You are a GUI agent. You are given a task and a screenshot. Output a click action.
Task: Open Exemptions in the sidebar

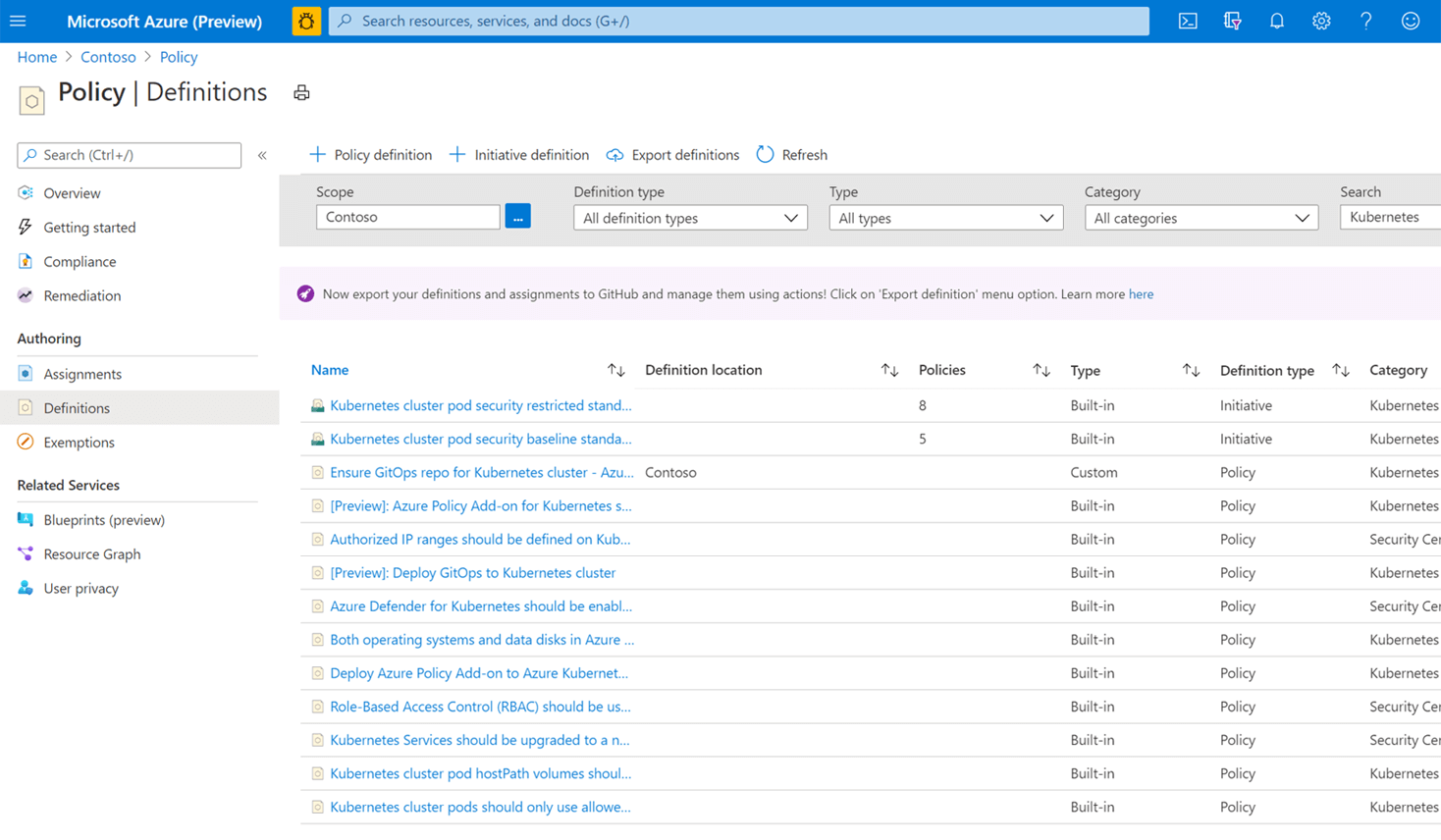point(79,443)
